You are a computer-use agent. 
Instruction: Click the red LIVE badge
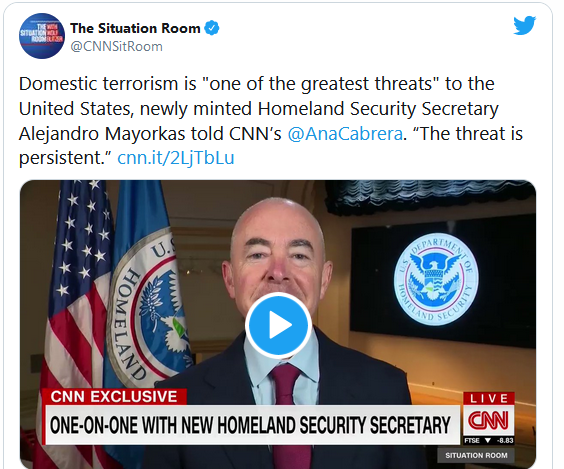[488, 399]
